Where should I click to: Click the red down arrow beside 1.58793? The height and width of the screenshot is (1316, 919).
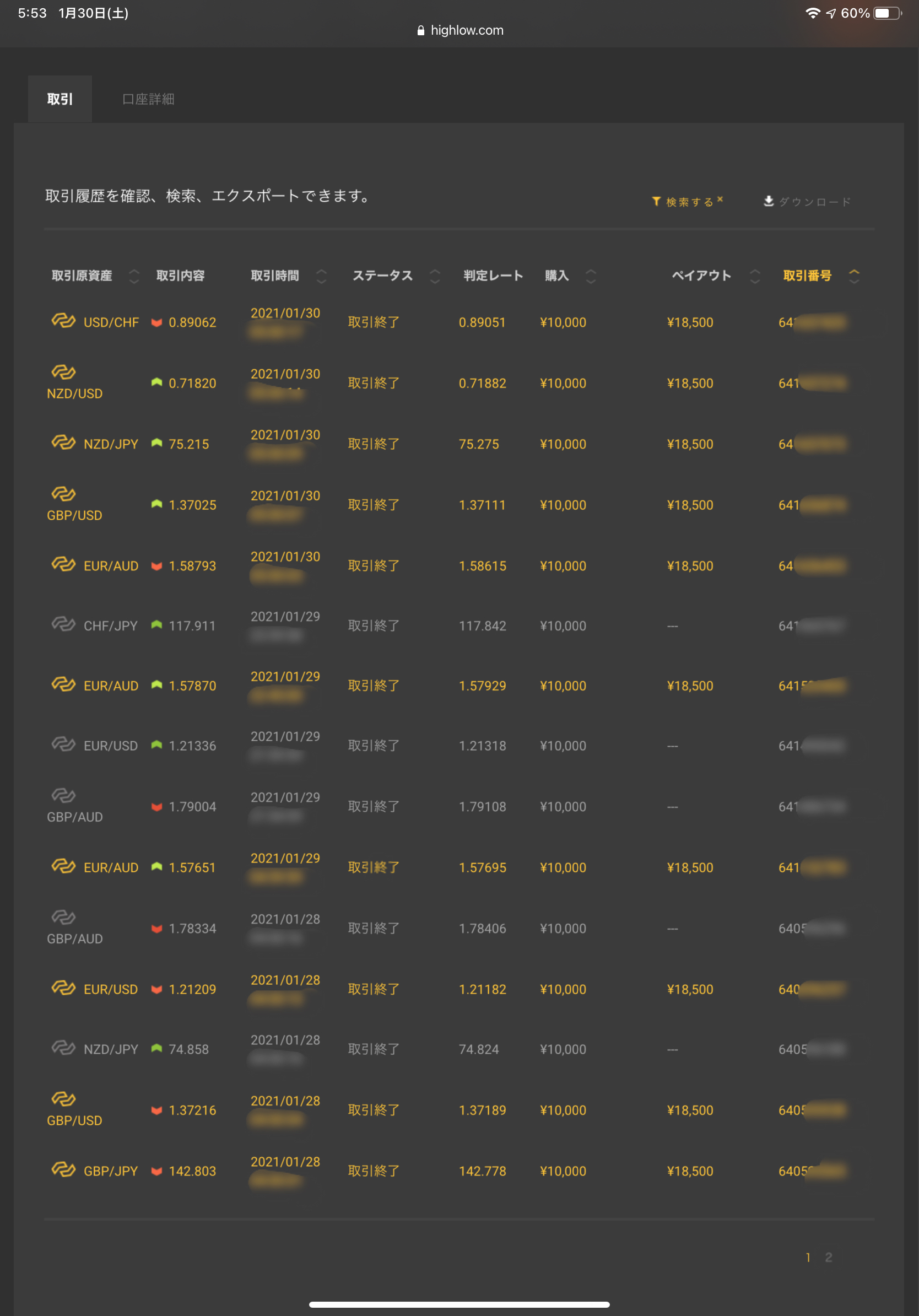(156, 566)
